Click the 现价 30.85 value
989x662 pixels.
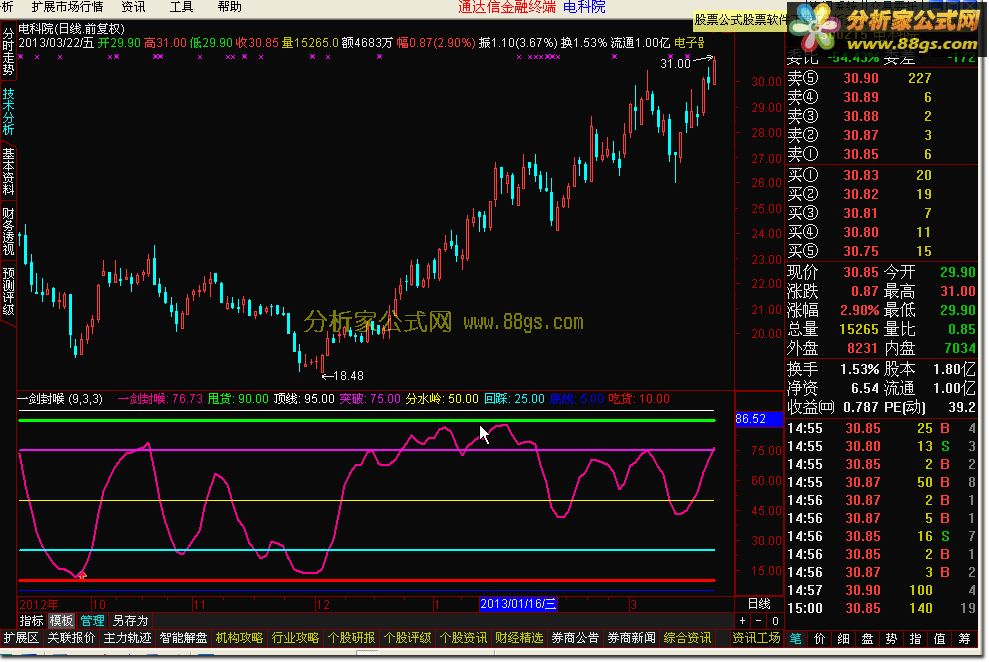pyautogui.click(x=861, y=272)
